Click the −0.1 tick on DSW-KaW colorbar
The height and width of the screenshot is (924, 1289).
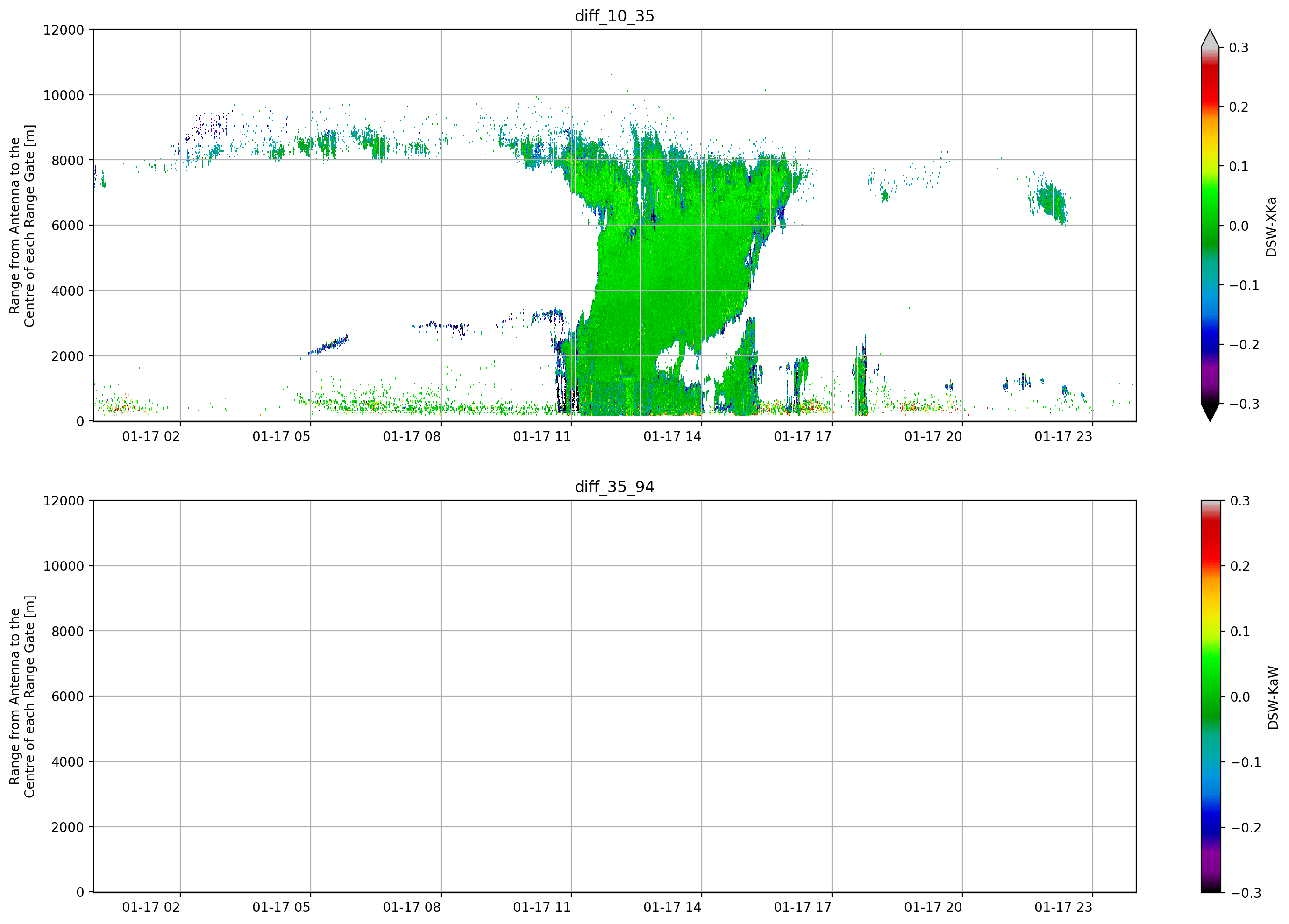[x=1246, y=762]
